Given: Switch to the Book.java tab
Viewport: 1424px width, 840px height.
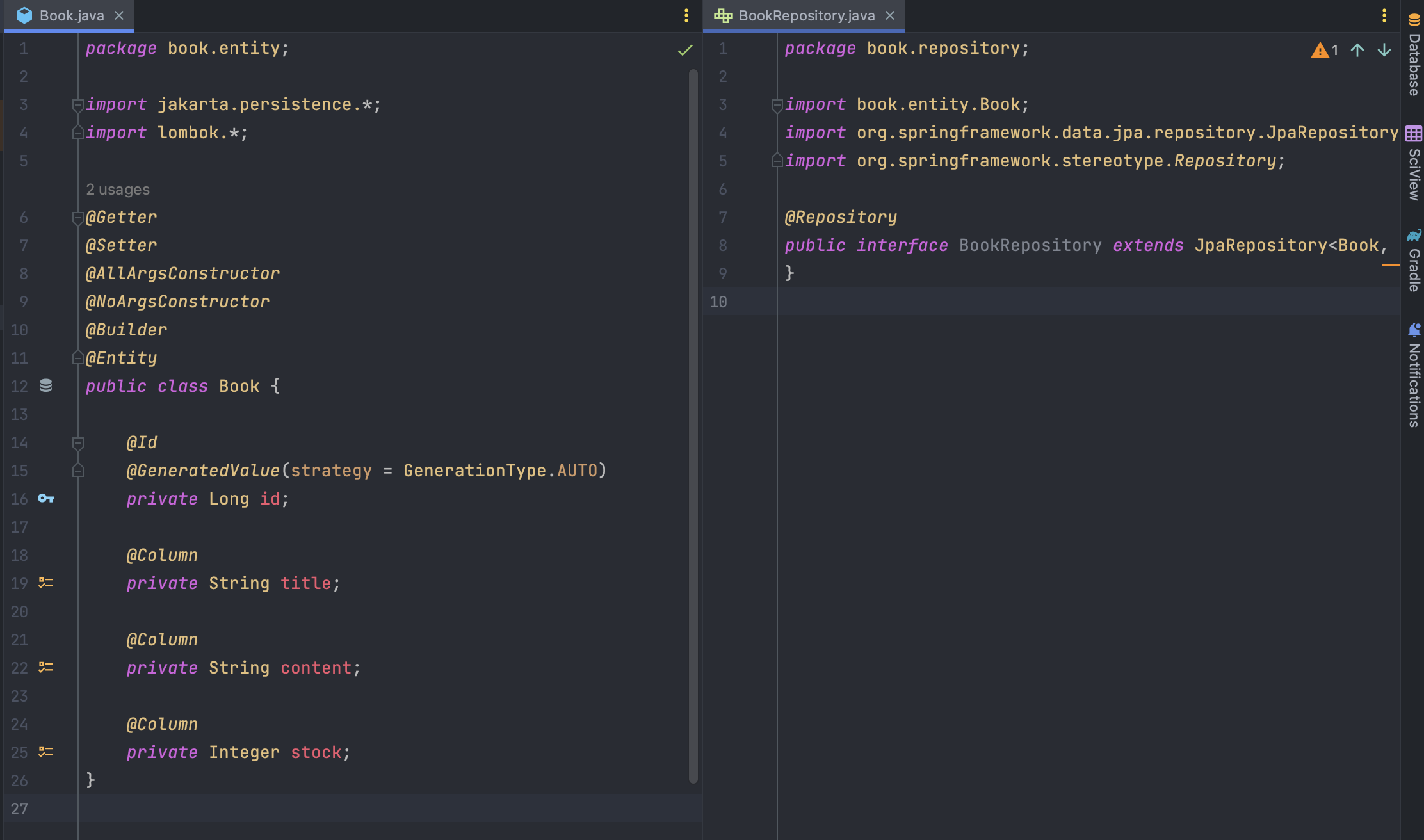Looking at the screenshot, I should click(x=71, y=15).
